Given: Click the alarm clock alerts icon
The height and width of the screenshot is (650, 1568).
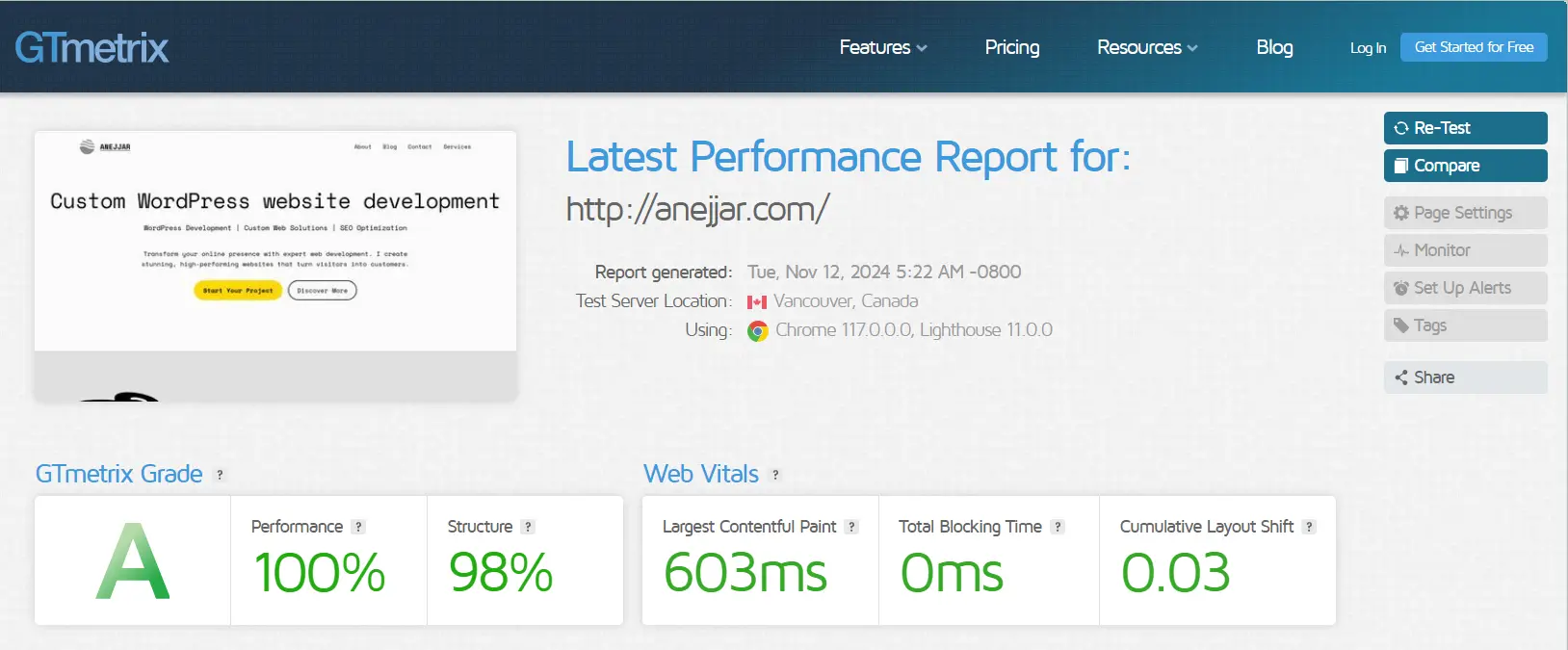Looking at the screenshot, I should 1401,288.
